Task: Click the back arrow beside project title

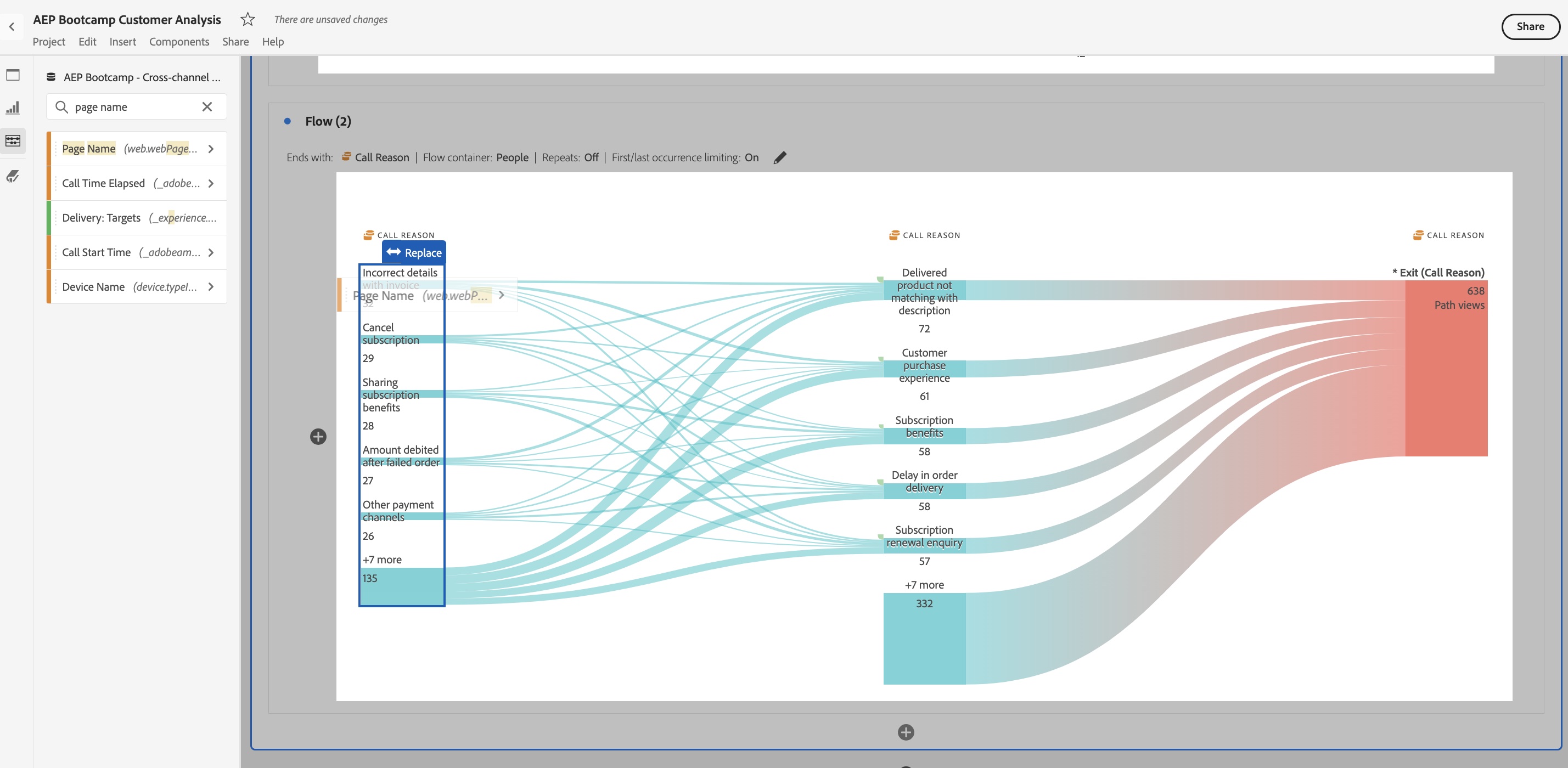Action: 12,27
